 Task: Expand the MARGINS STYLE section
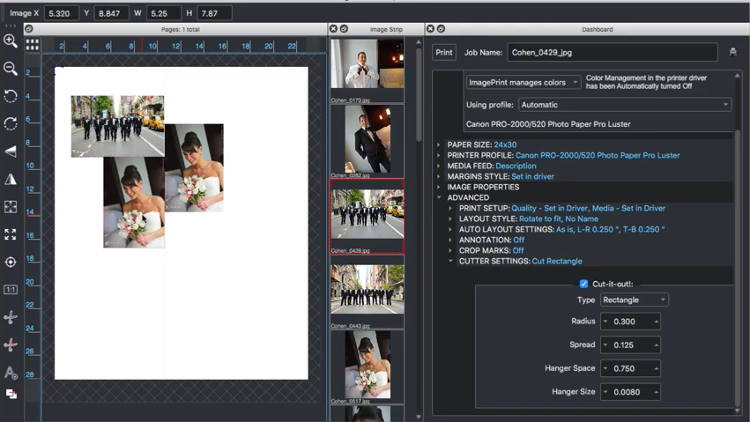point(439,176)
